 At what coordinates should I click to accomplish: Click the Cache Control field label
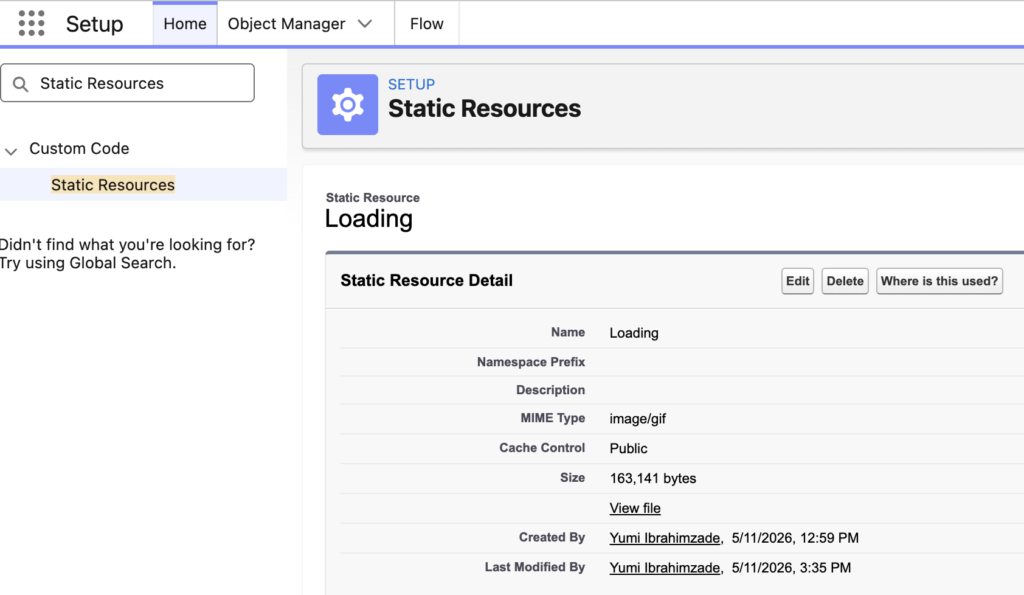(542, 447)
